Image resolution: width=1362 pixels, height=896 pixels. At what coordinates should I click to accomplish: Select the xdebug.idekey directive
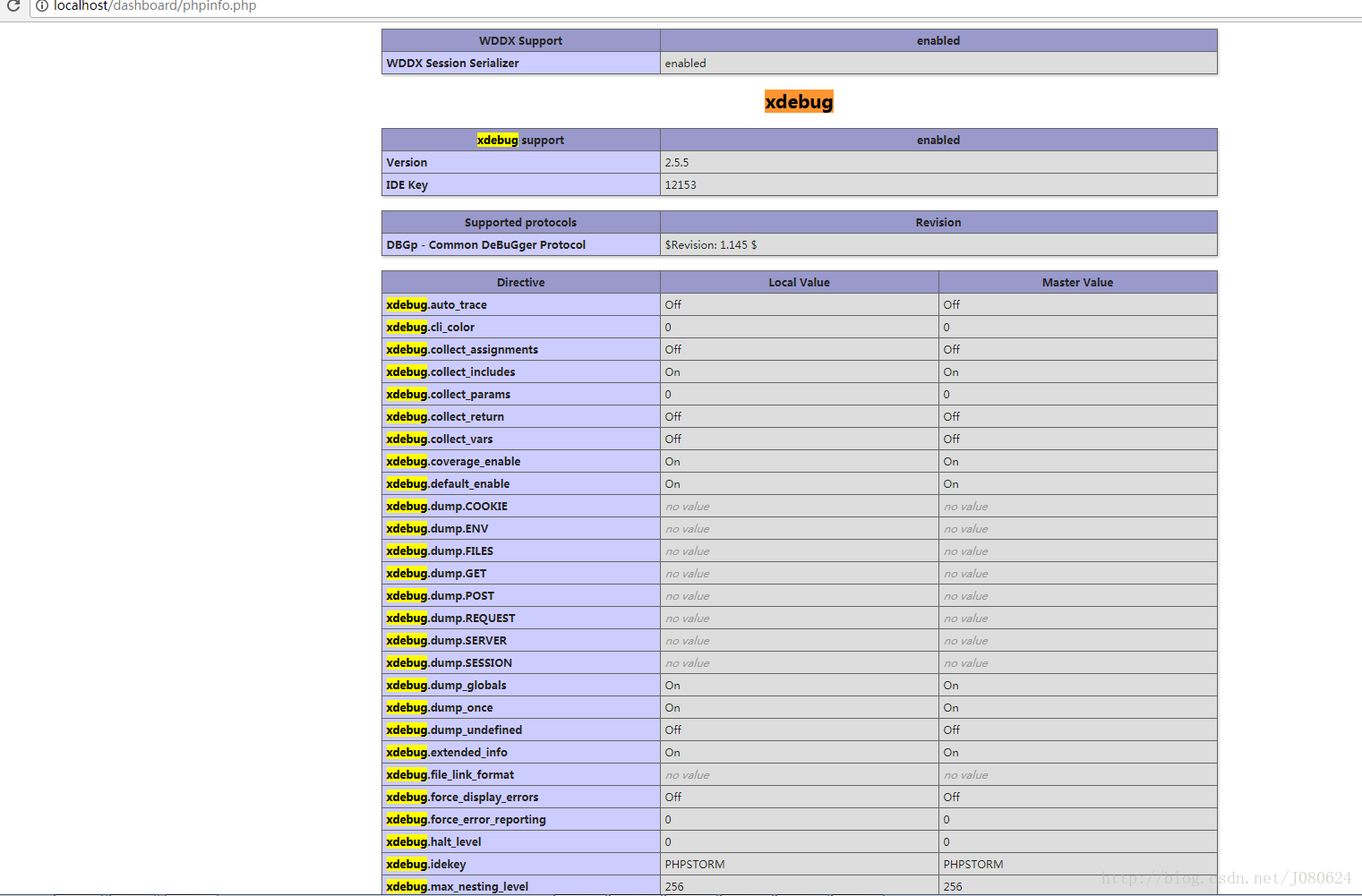pyautogui.click(x=521, y=864)
